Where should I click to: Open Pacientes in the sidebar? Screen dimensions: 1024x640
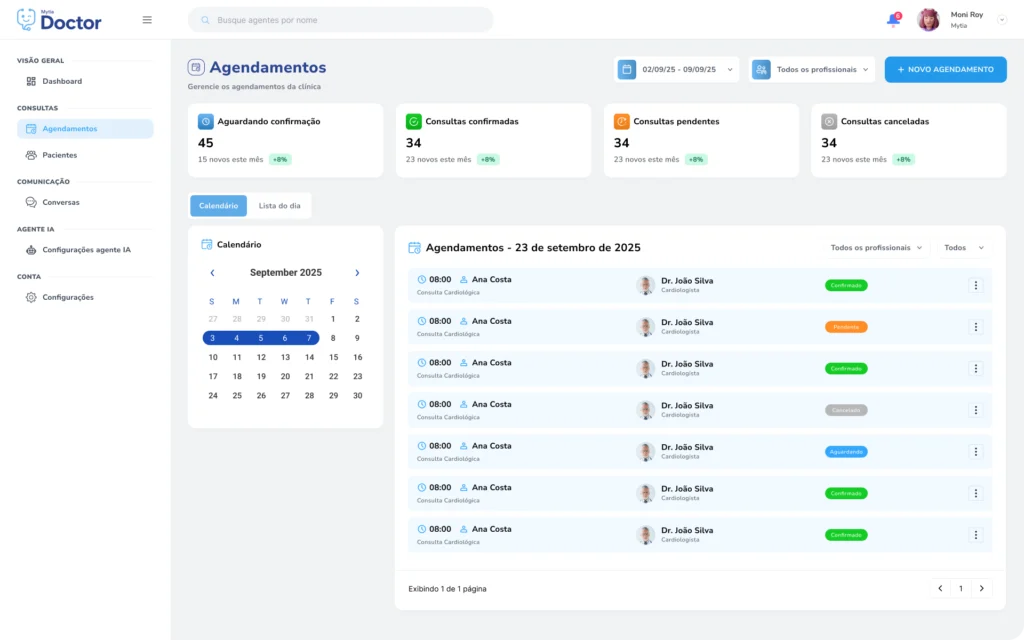59,155
